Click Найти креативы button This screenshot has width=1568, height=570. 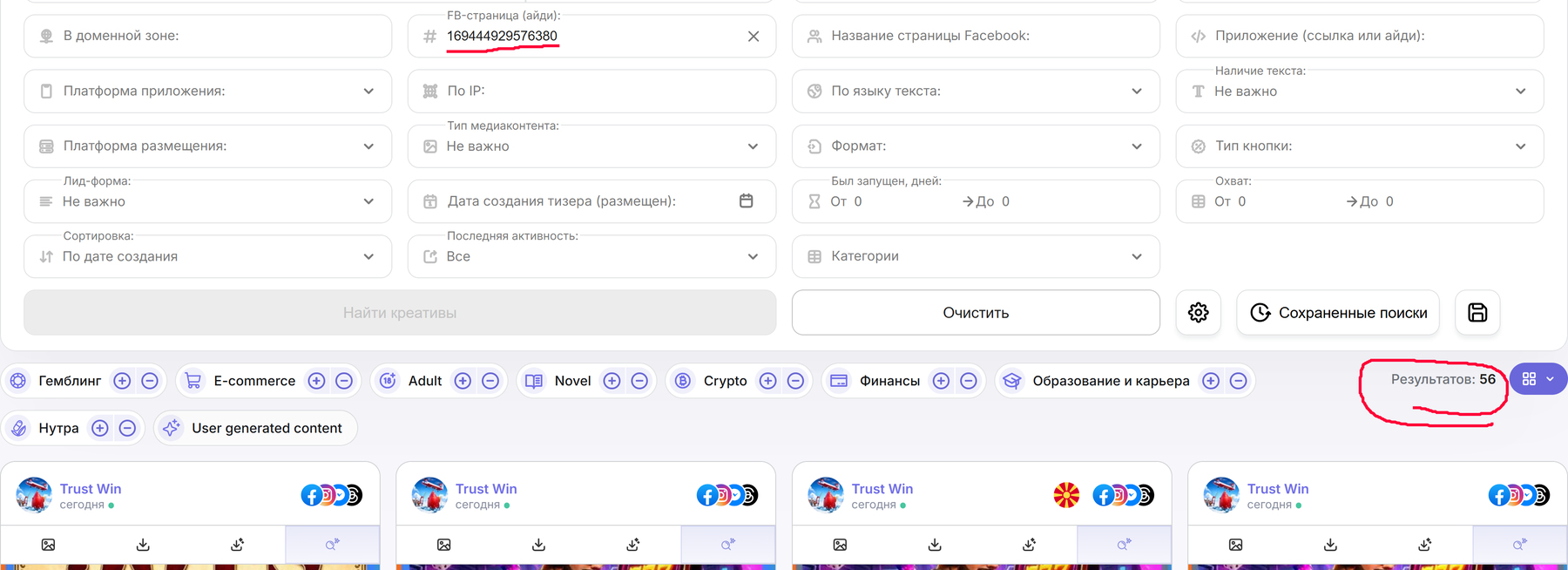pos(400,312)
